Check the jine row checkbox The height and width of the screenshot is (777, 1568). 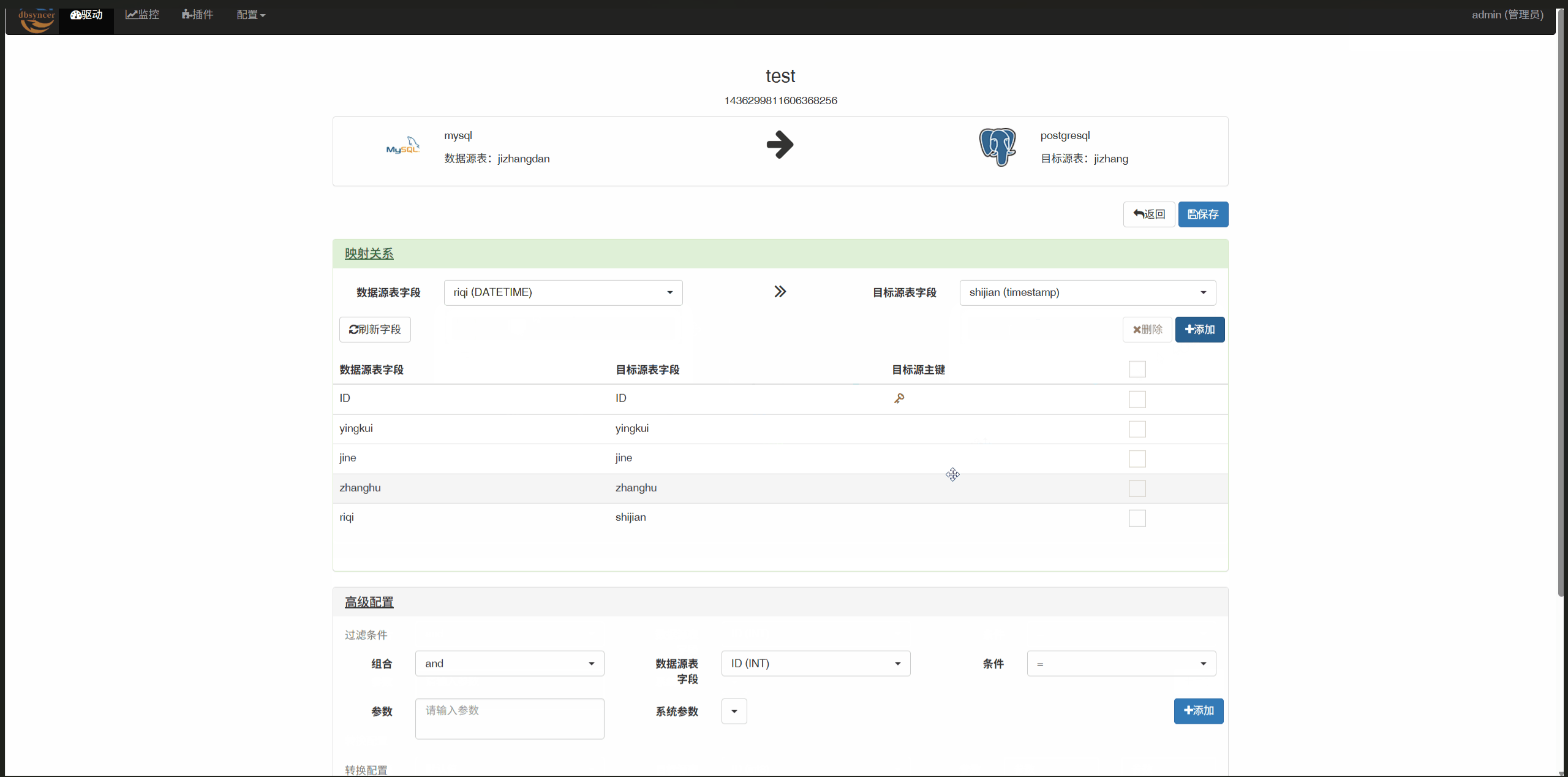pyautogui.click(x=1137, y=459)
